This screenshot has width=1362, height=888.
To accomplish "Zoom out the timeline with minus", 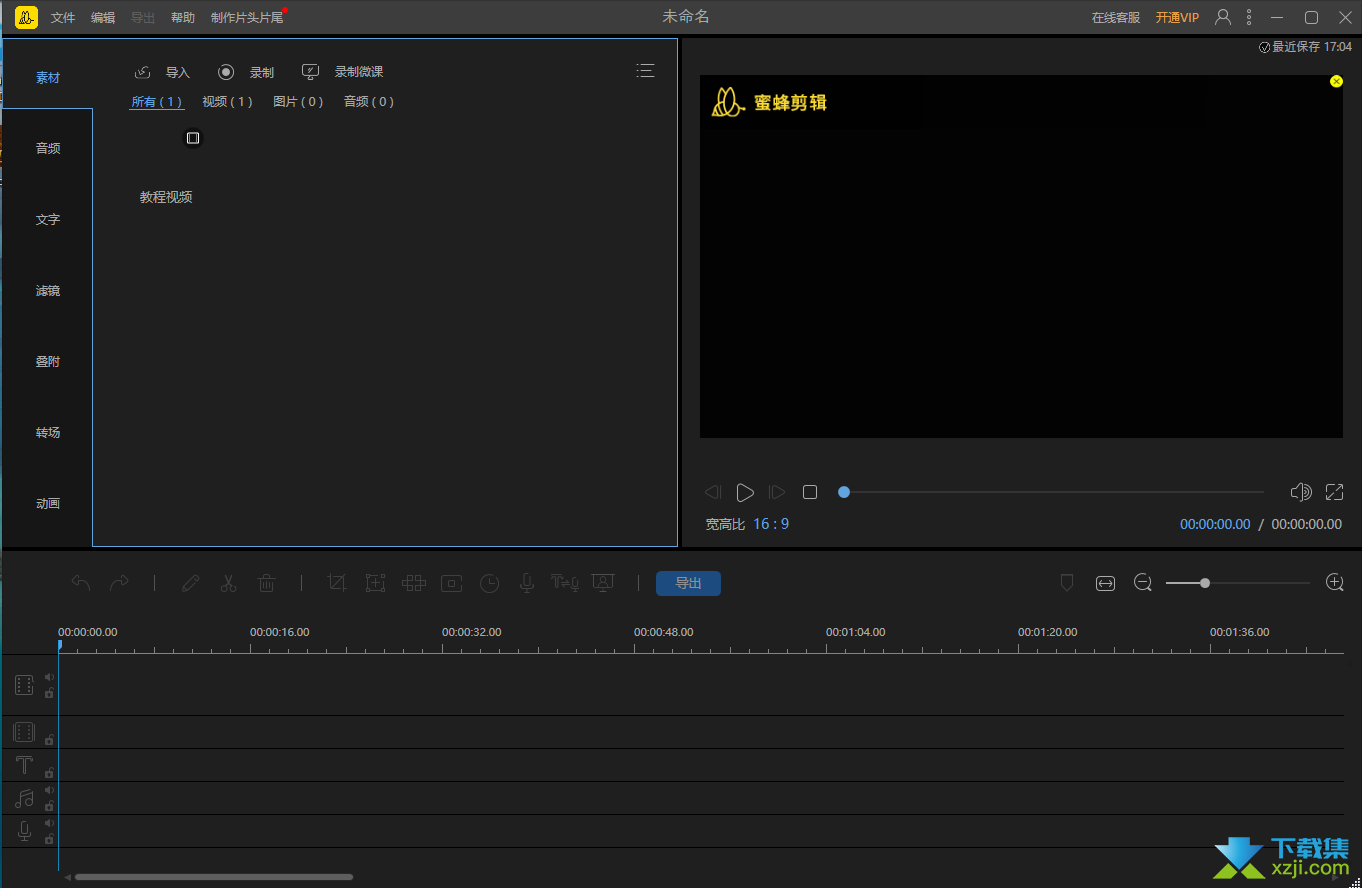I will (x=1143, y=582).
